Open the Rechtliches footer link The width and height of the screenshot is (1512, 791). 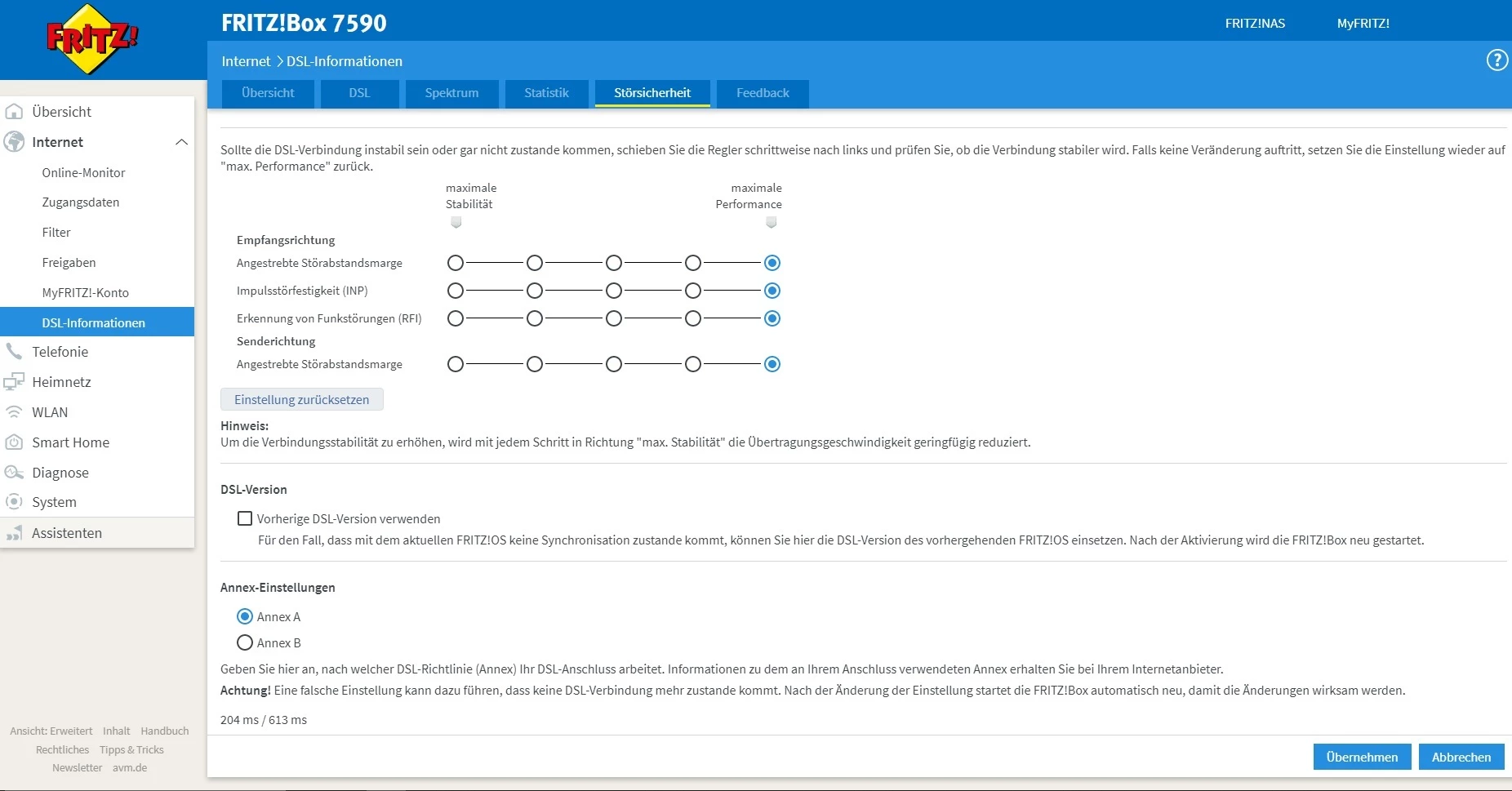coord(63,750)
